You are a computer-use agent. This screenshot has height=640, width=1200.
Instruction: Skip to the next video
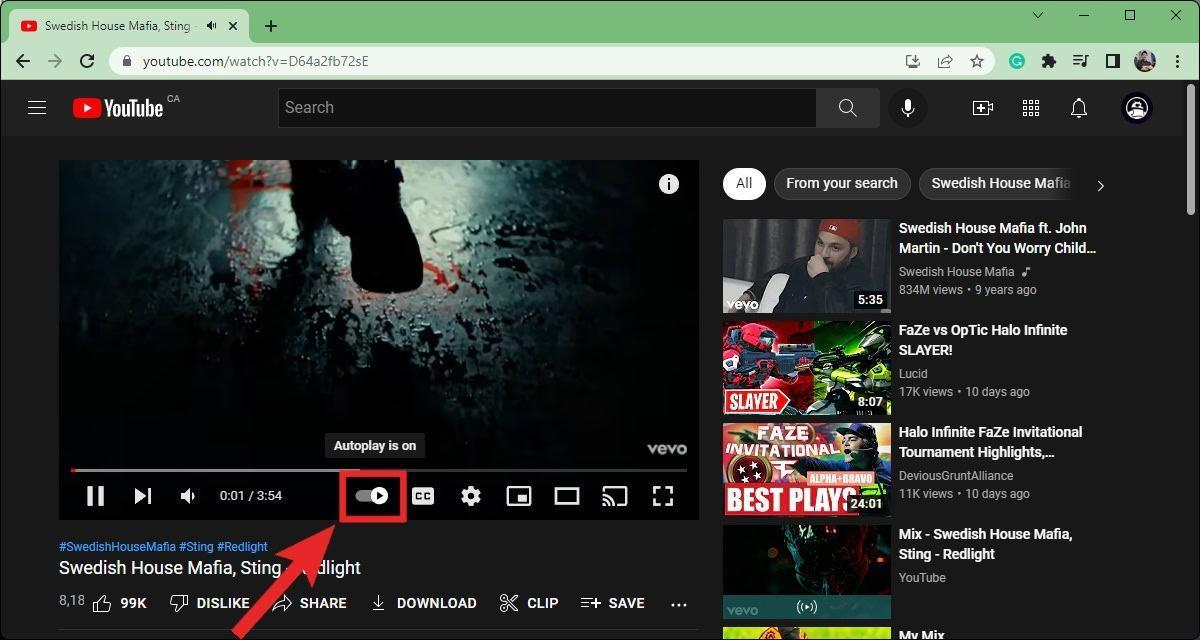pos(143,496)
